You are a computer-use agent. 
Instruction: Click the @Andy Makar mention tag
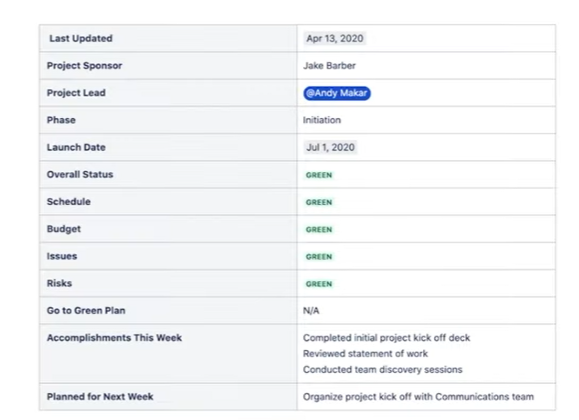(337, 93)
